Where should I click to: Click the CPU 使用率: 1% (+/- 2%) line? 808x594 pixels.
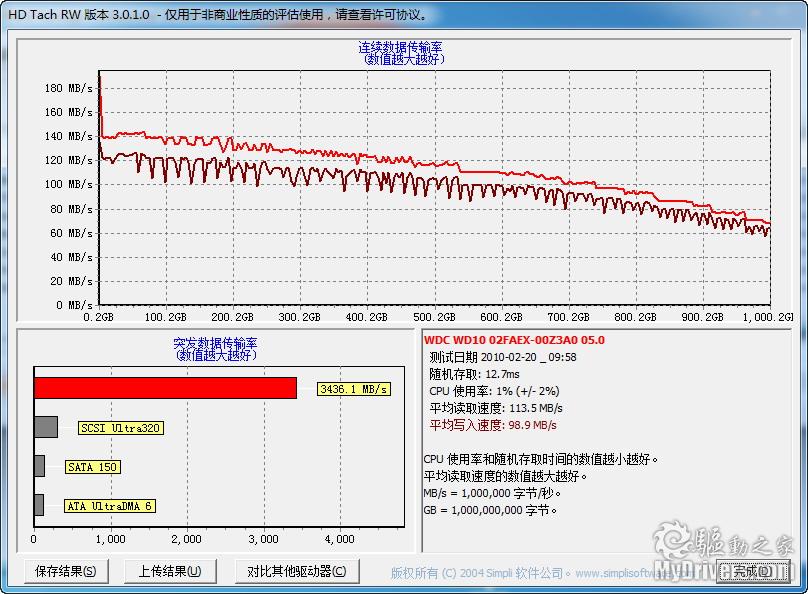(x=494, y=391)
